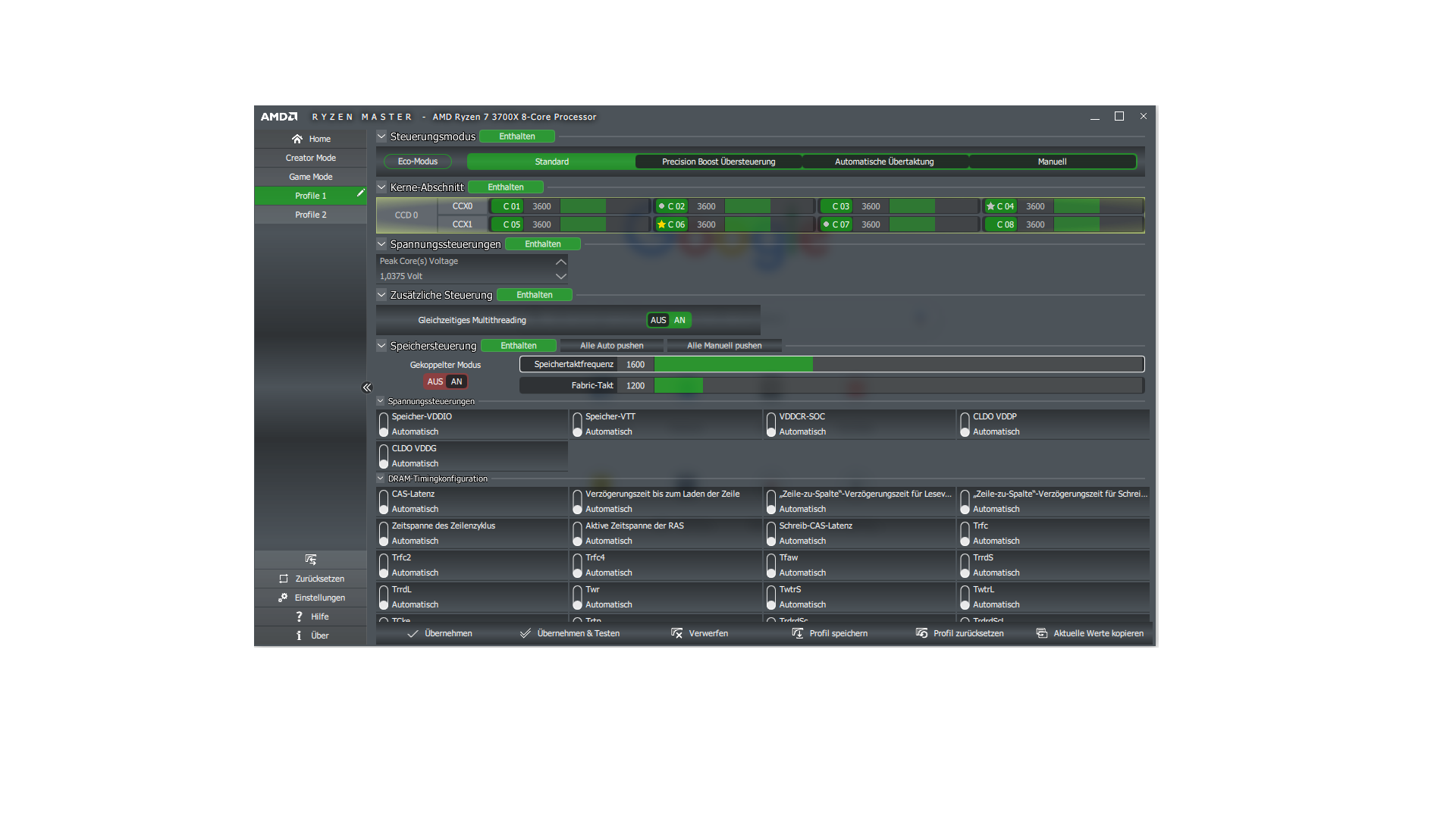Image resolution: width=1456 pixels, height=819 pixels.
Task: Select the Game Mode profile tab
Action: pyautogui.click(x=310, y=177)
